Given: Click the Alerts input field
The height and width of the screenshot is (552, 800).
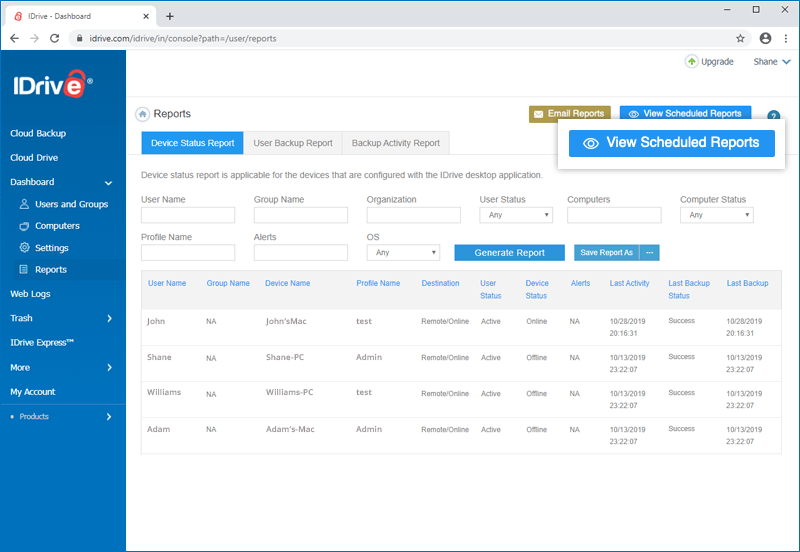Looking at the screenshot, I should (x=301, y=253).
